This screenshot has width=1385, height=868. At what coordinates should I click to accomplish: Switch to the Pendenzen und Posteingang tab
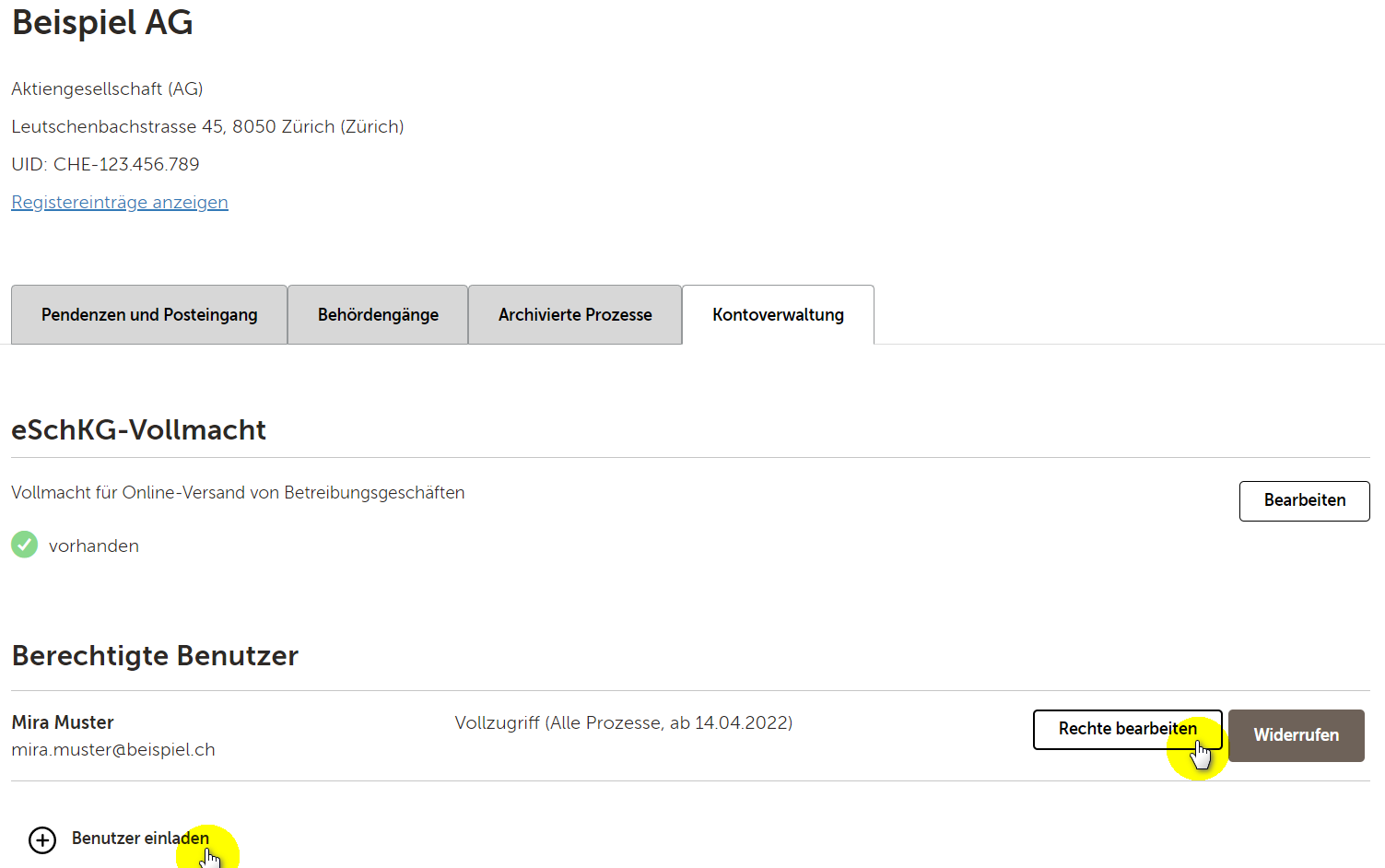(x=148, y=314)
